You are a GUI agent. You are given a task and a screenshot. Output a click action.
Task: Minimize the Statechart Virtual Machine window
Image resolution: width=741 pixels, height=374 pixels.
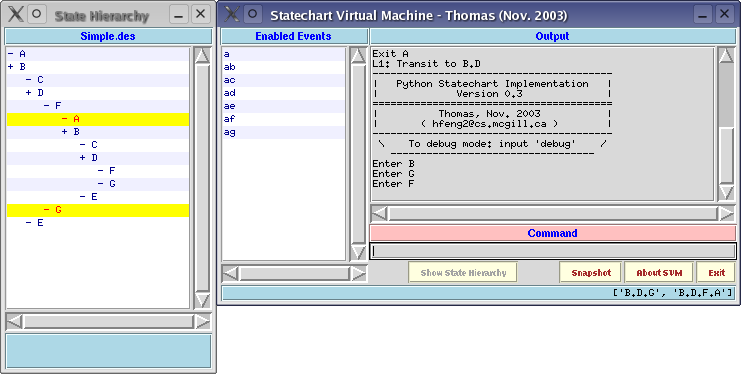click(703, 14)
